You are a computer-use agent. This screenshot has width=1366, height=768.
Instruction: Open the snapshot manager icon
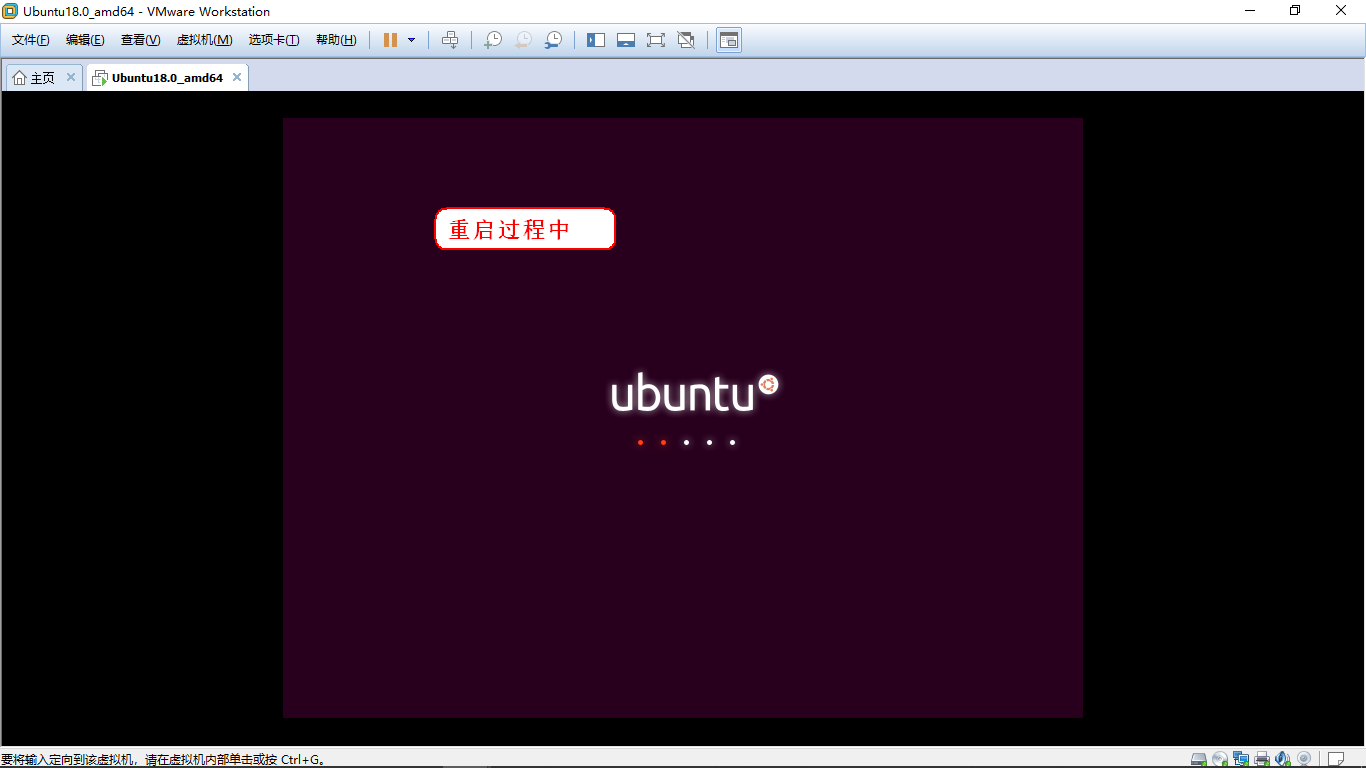(553, 40)
